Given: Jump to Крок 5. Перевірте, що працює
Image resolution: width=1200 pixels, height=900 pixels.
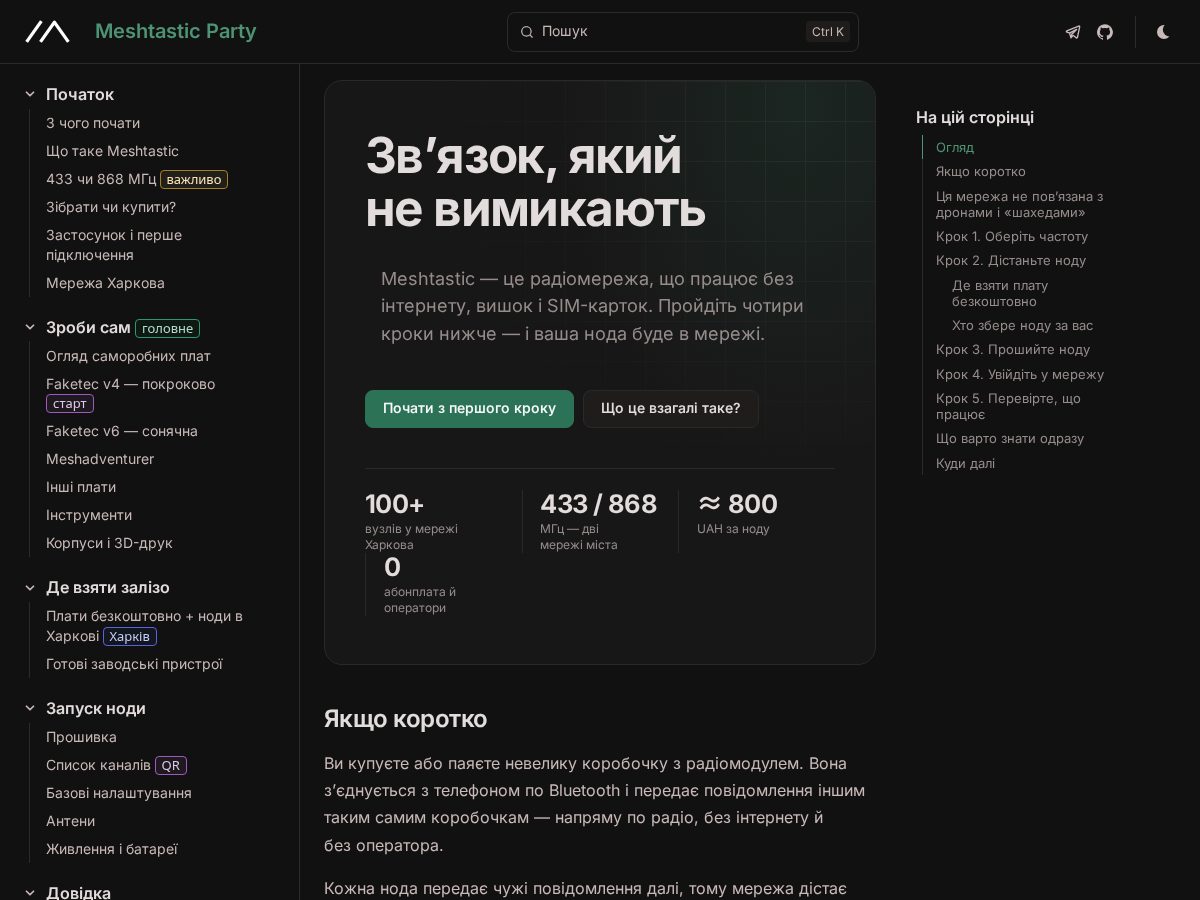Looking at the screenshot, I should pos(1008,406).
